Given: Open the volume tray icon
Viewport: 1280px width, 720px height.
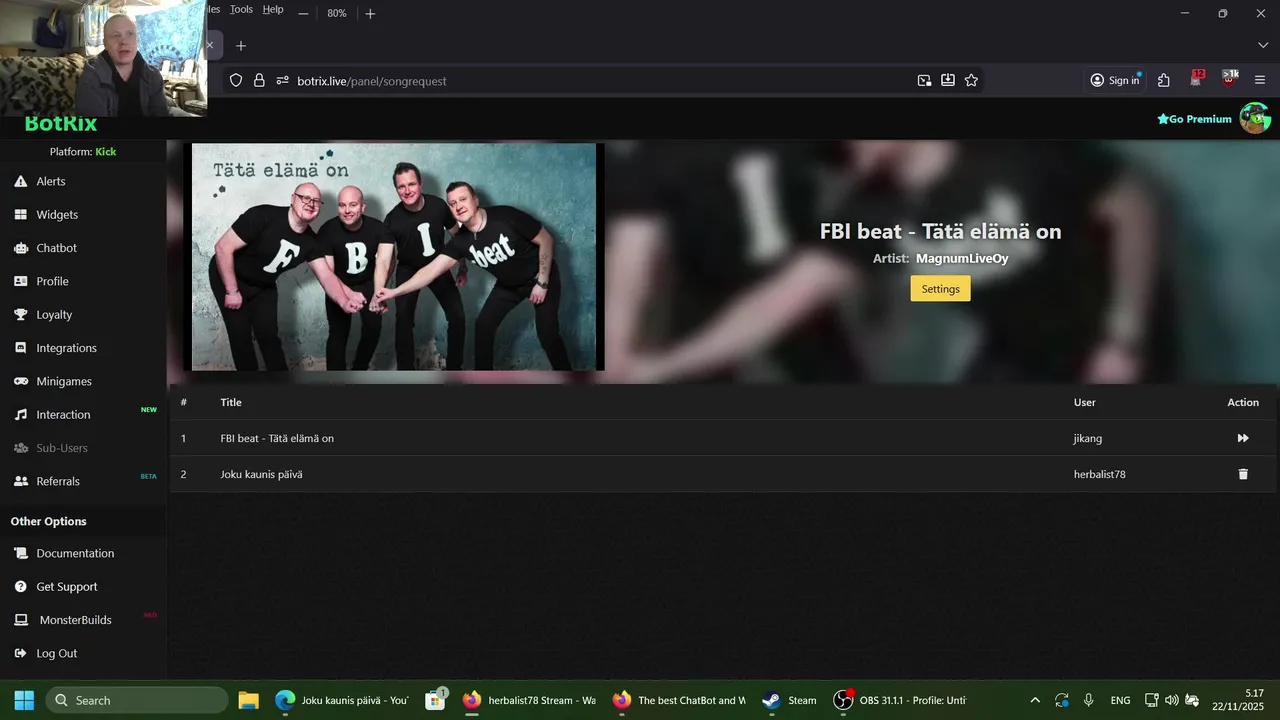Looking at the screenshot, I should pos(1172,700).
